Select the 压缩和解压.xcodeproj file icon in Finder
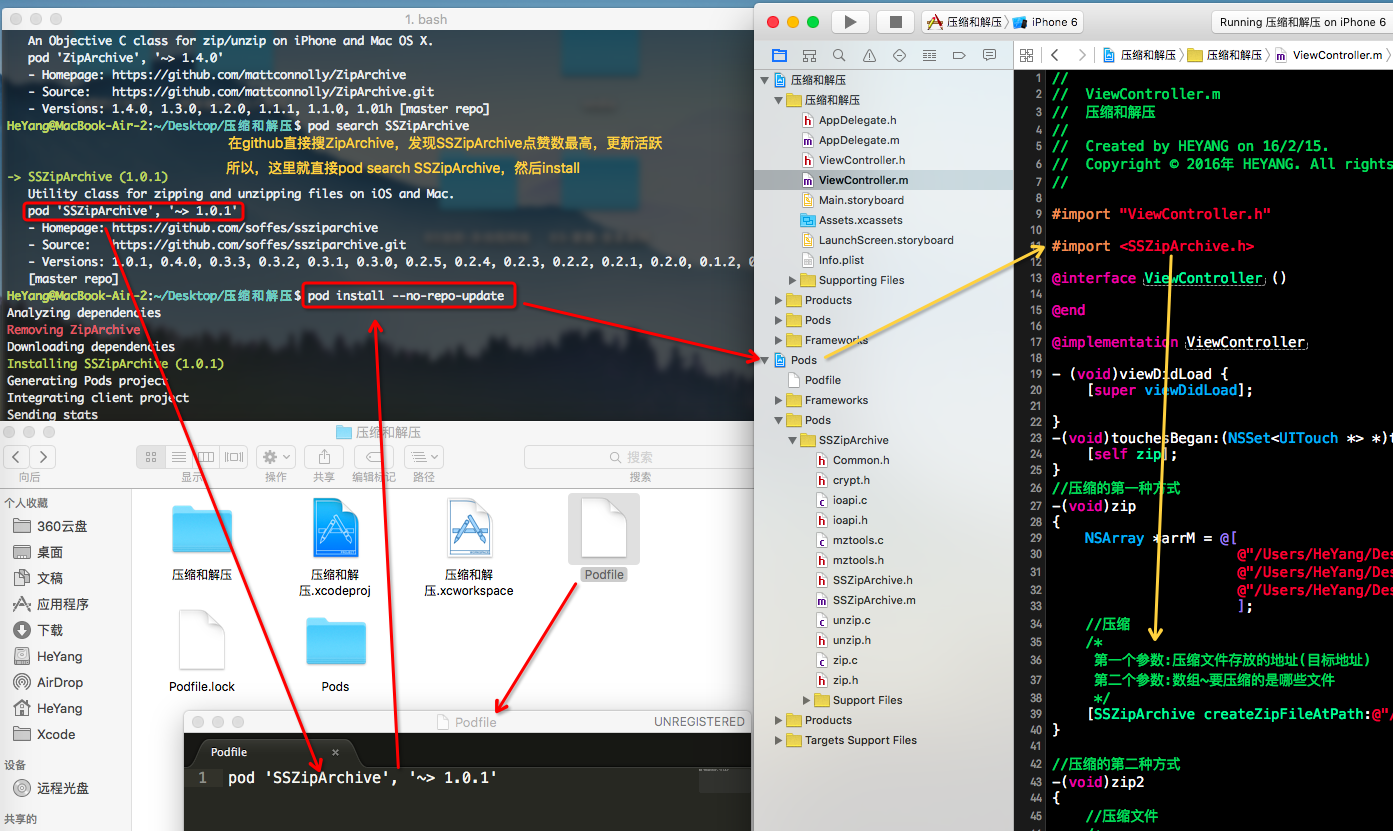Screen dimensions: 1393x831 [x=335, y=528]
